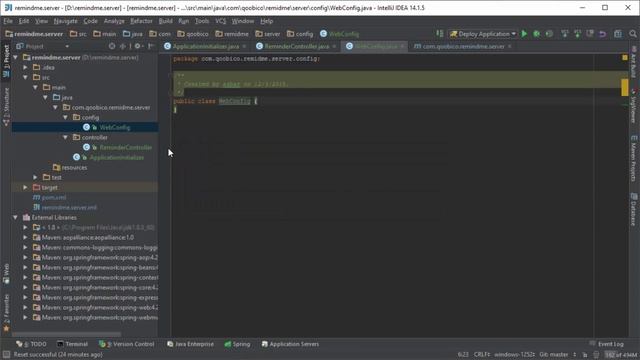This screenshot has width=640, height=360.
Task: Collapse External Libraries node
Action: pyautogui.click(x=16, y=218)
